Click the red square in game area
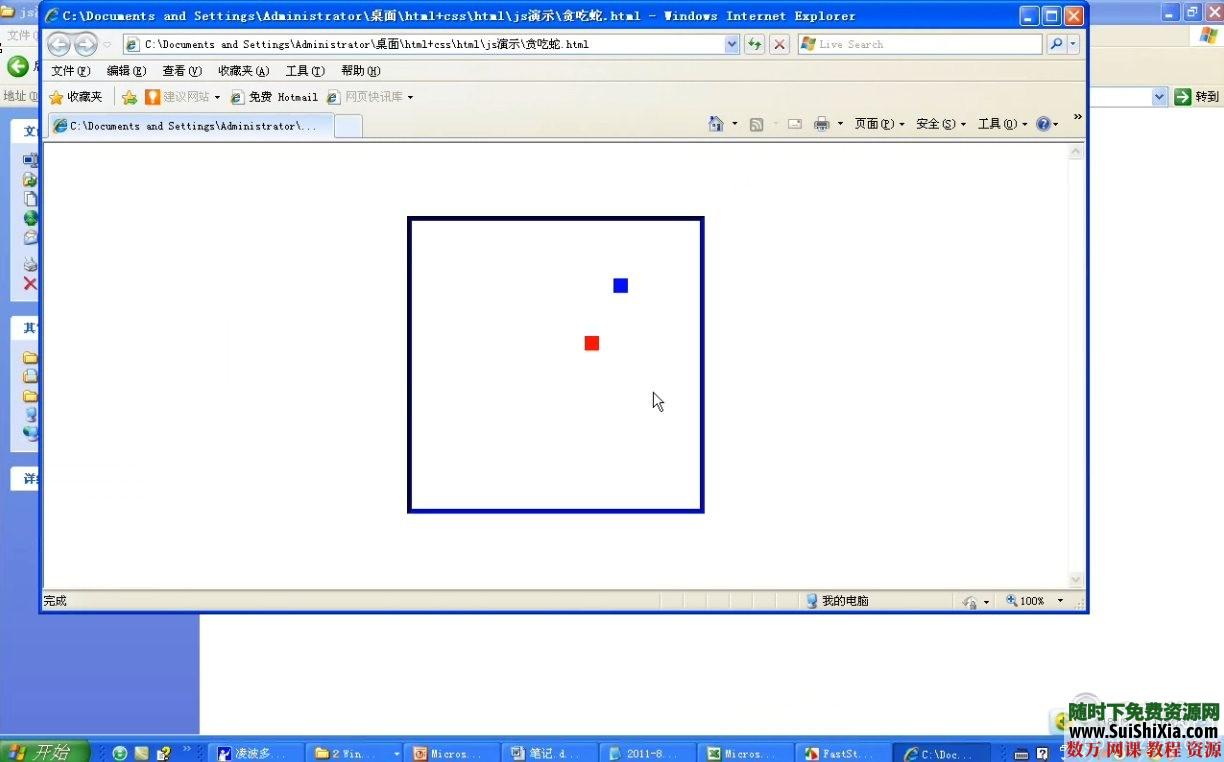 (x=592, y=343)
